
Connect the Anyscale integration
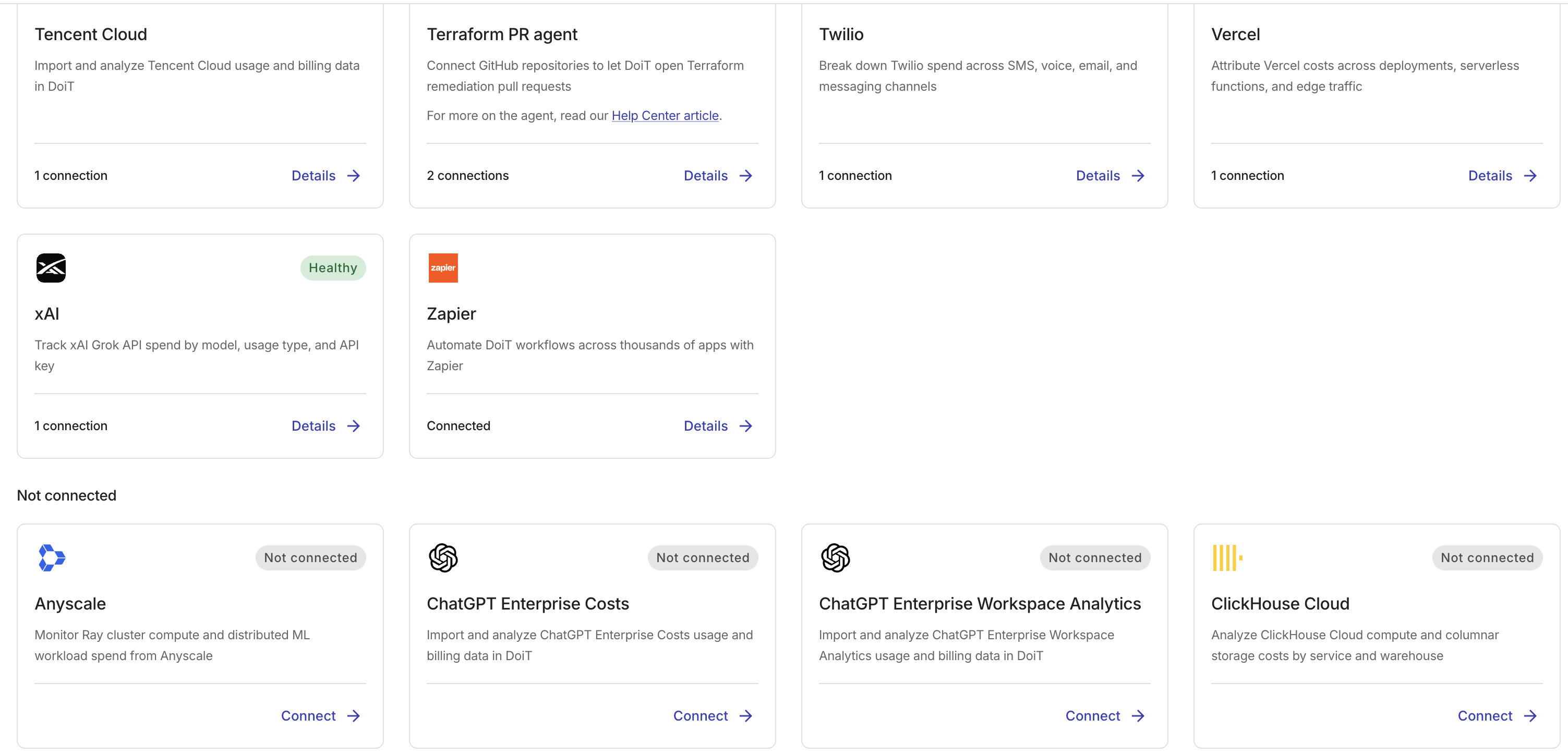[x=320, y=716]
